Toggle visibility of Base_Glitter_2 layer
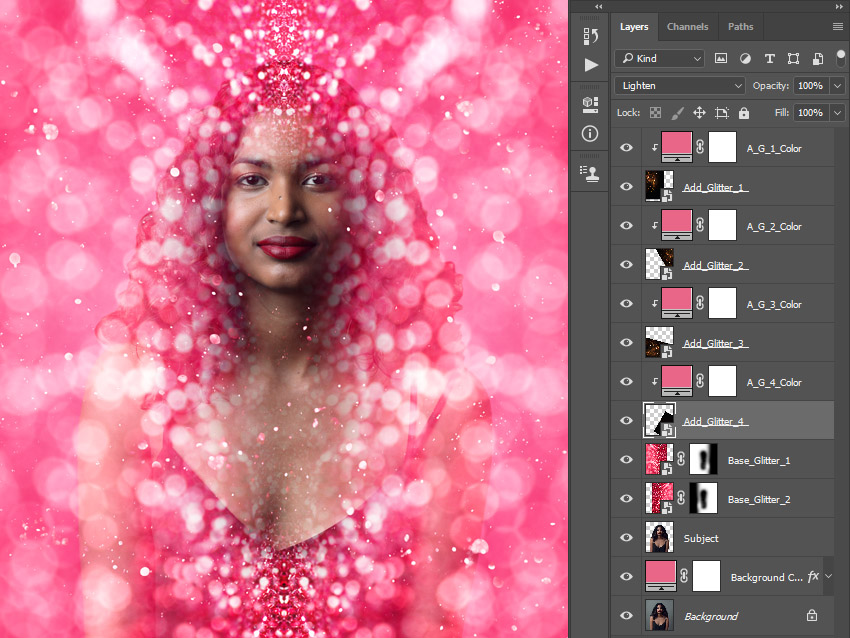 pos(626,499)
